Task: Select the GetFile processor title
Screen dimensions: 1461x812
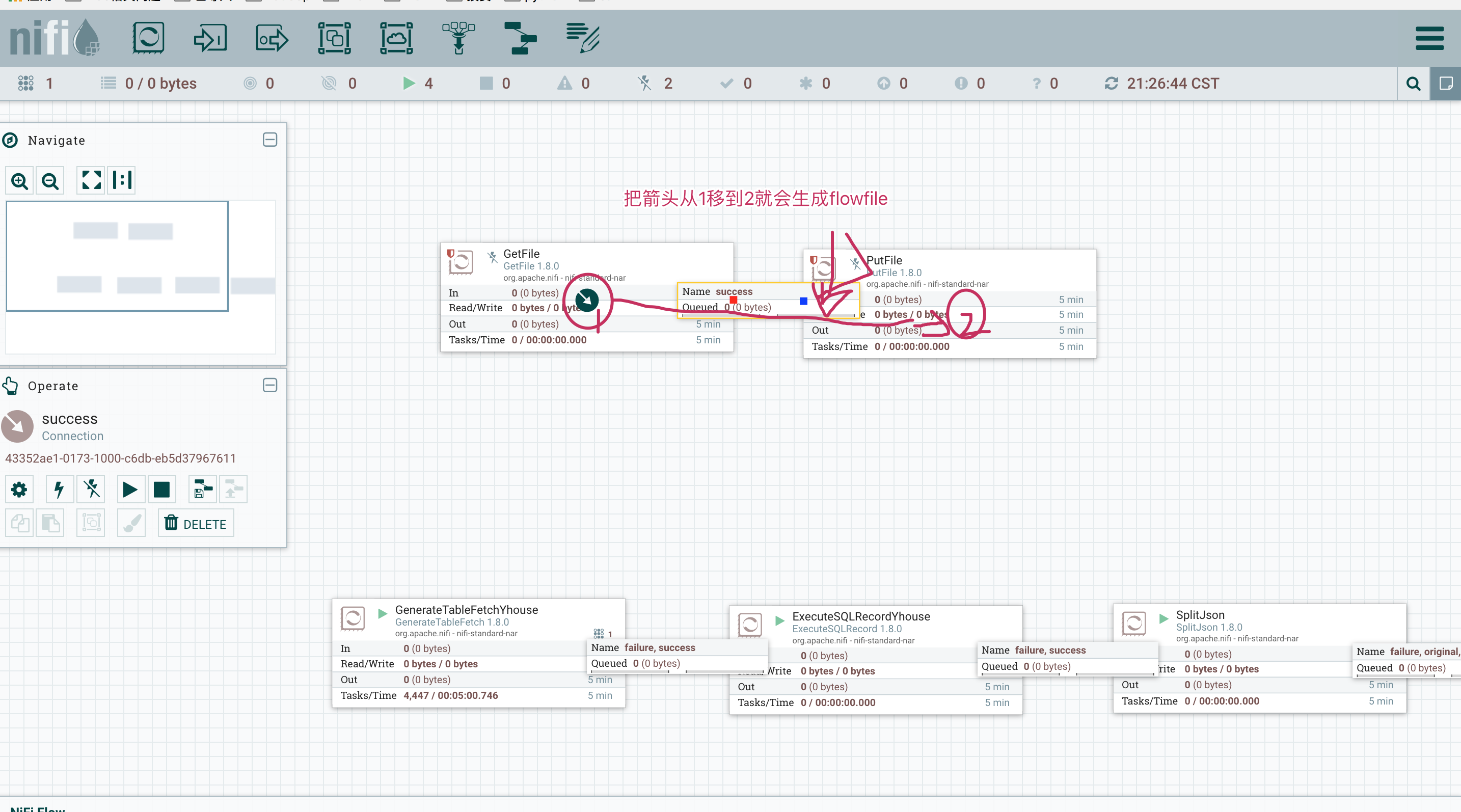Action: click(521, 254)
